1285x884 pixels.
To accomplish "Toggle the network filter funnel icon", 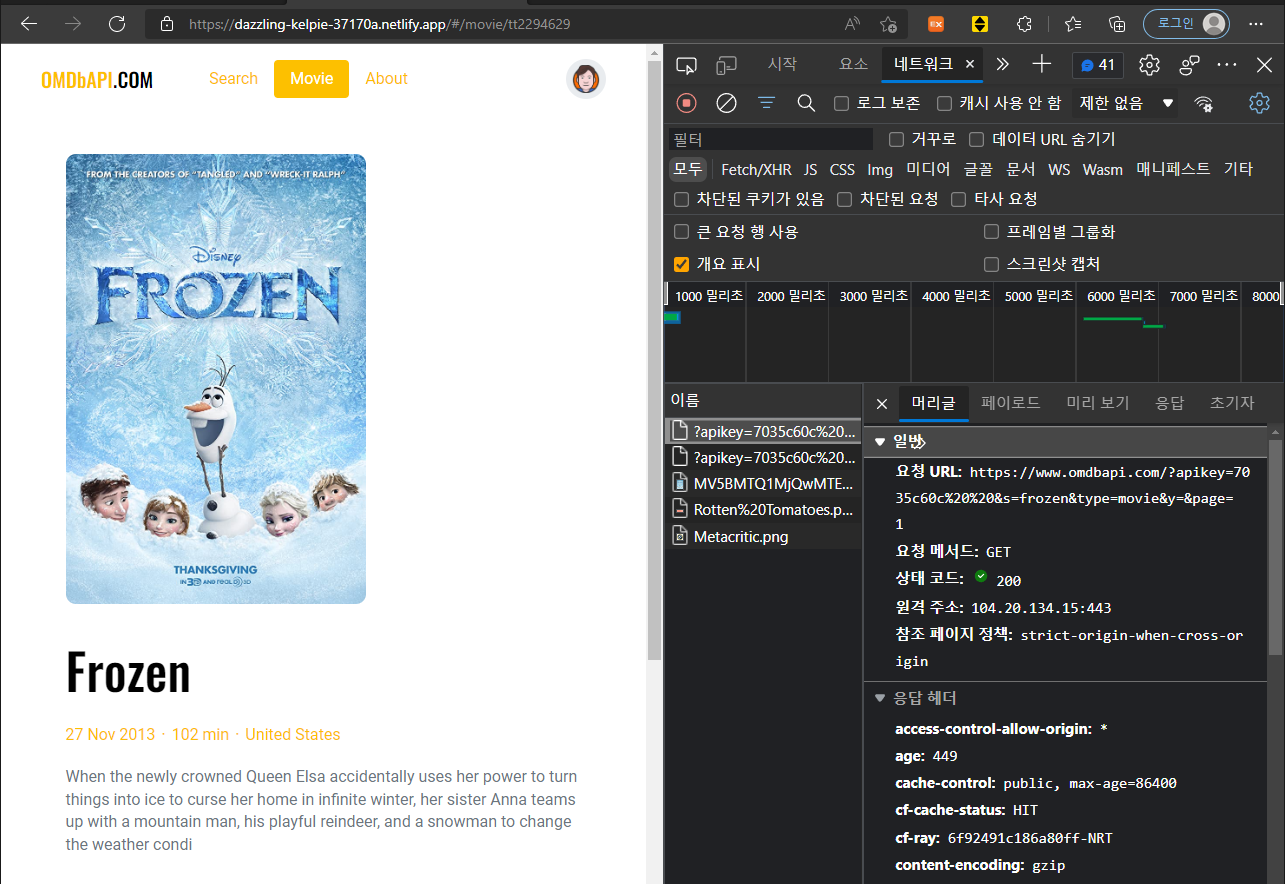I will pos(767,103).
